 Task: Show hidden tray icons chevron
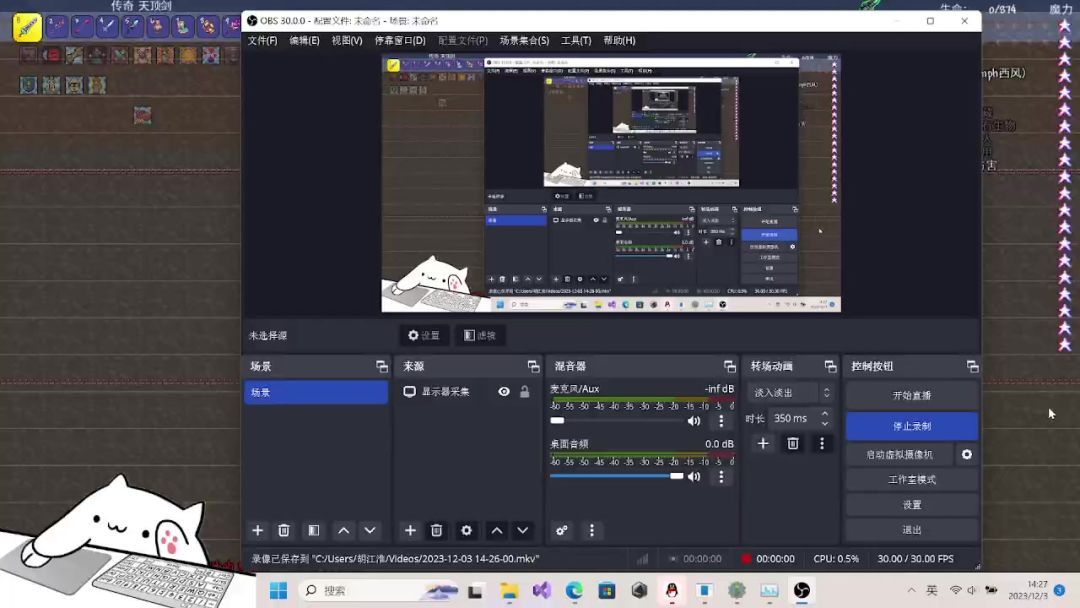coord(911,591)
